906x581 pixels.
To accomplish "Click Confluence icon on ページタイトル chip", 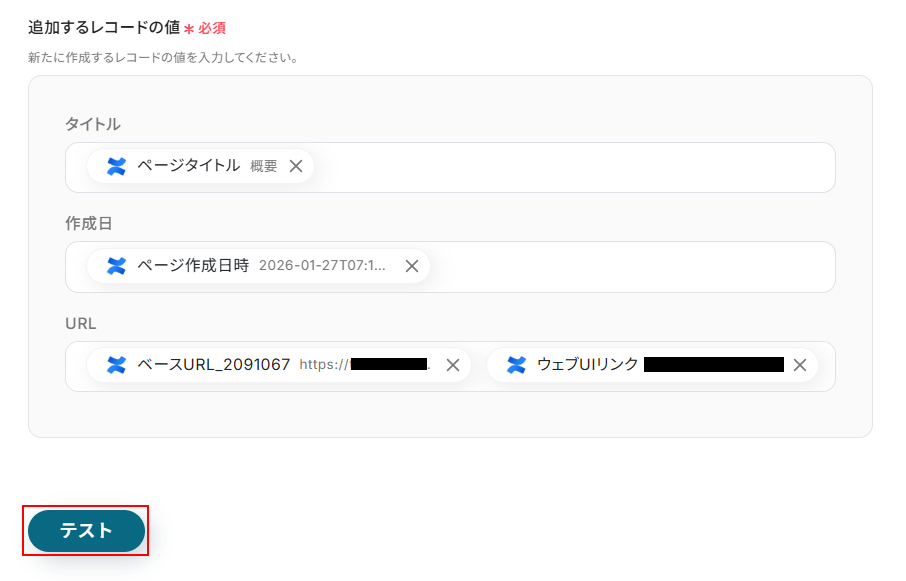I will click(x=116, y=166).
